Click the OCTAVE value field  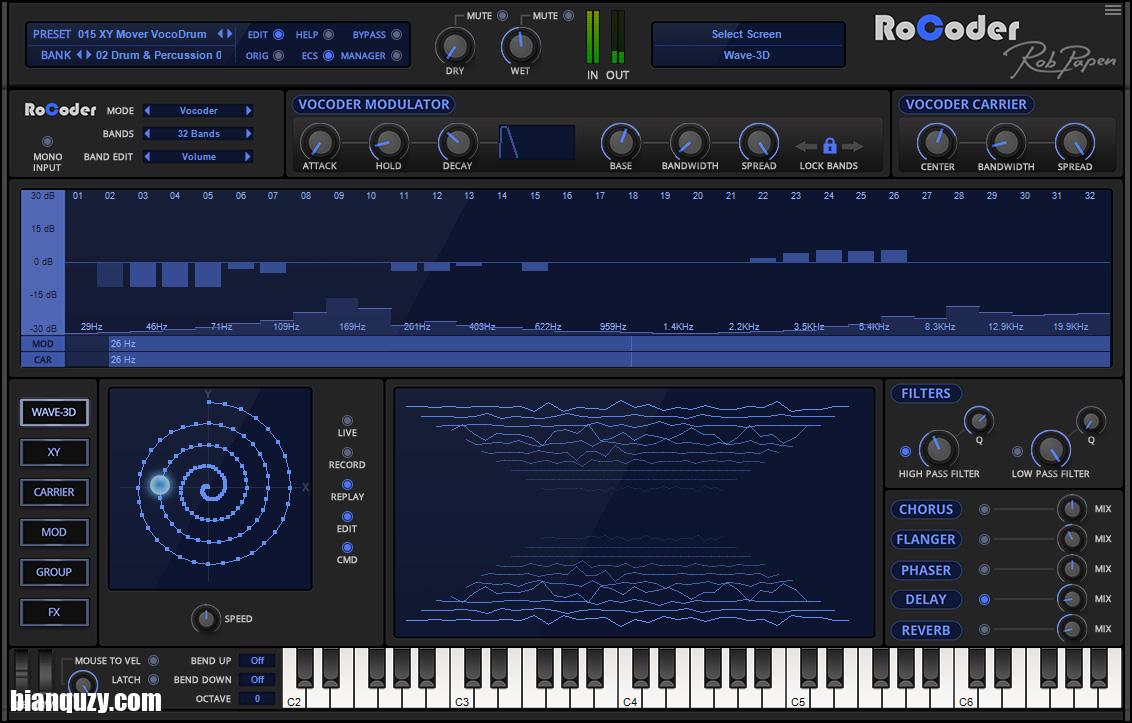pos(257,698)
